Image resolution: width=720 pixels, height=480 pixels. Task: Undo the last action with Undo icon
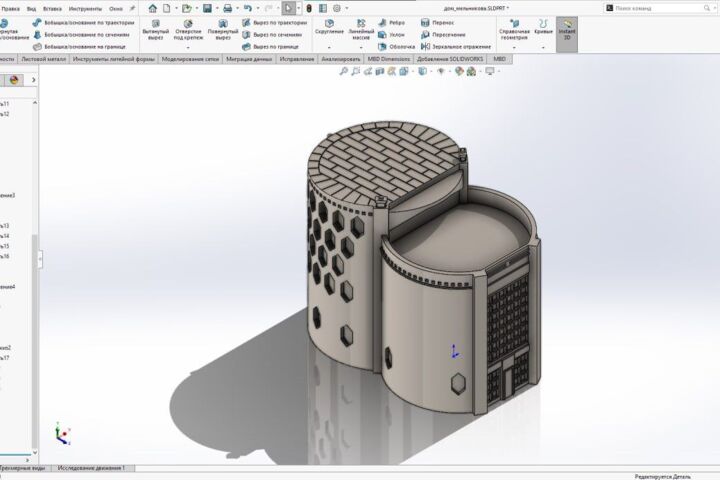click(248, 8)
